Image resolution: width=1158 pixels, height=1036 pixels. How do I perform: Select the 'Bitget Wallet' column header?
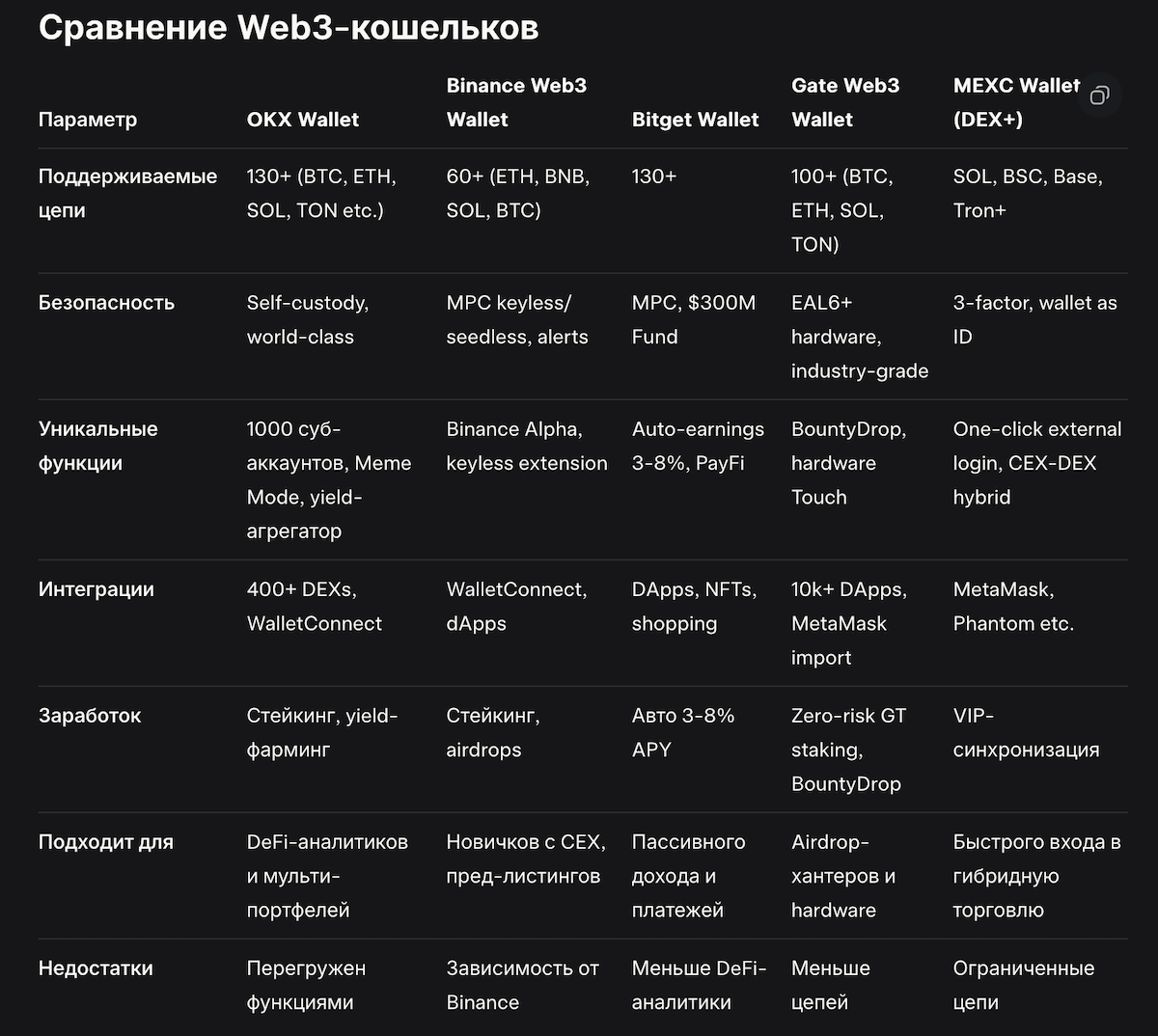(696, 120)
